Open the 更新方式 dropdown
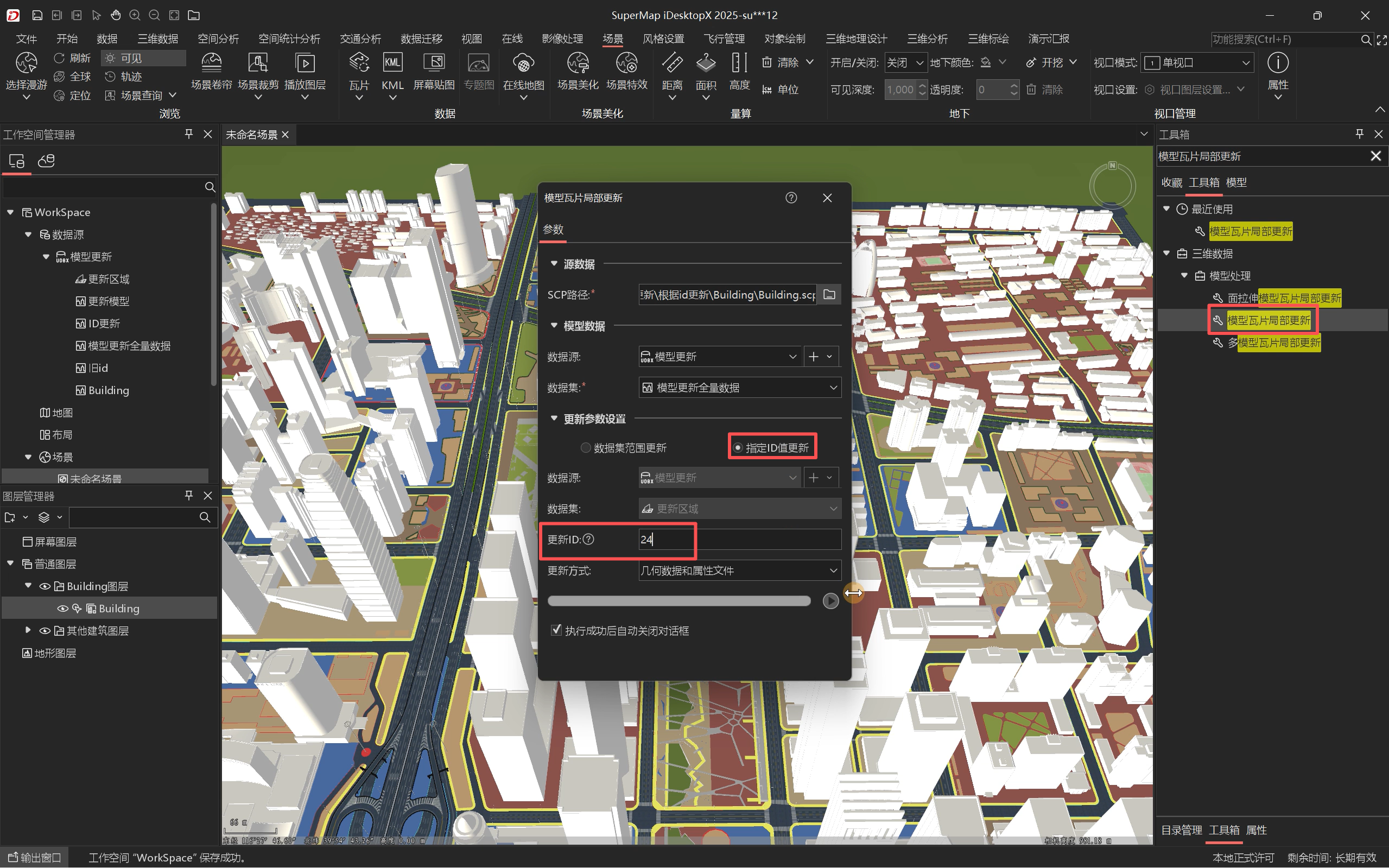Viewport: 1389px width, 868px height. point(832,570)
